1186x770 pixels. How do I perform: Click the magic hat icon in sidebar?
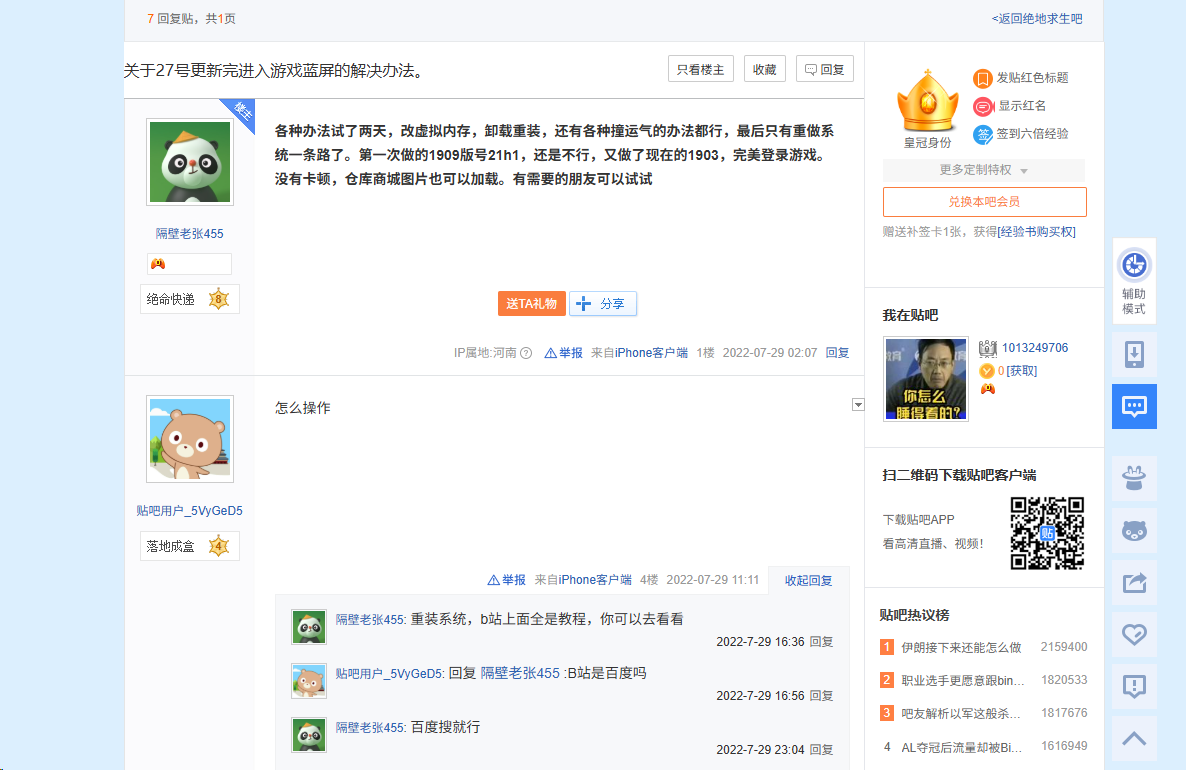click(x=1134, y=479)
